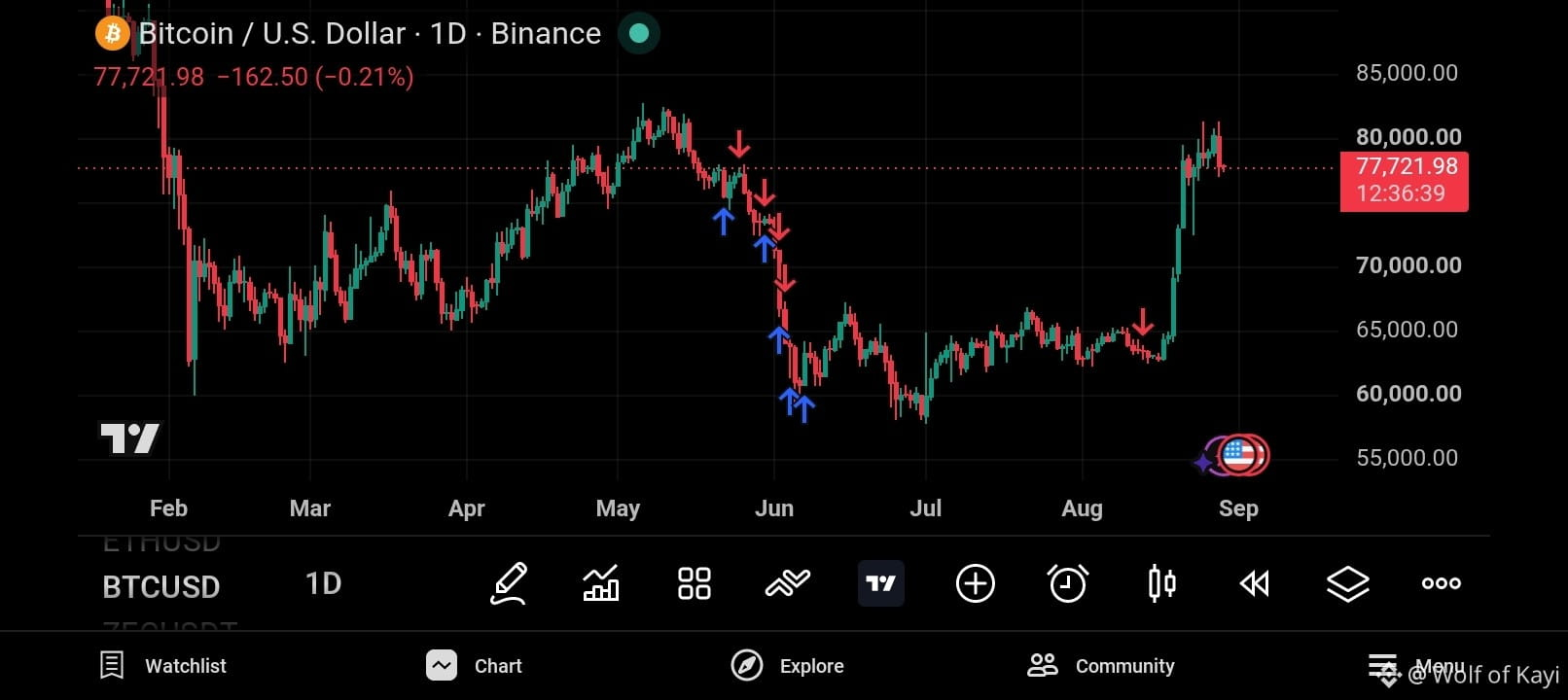This screenshot has width=1568, height=700.
Task: Select the drawing pencil tool
Action: (509, 583)
